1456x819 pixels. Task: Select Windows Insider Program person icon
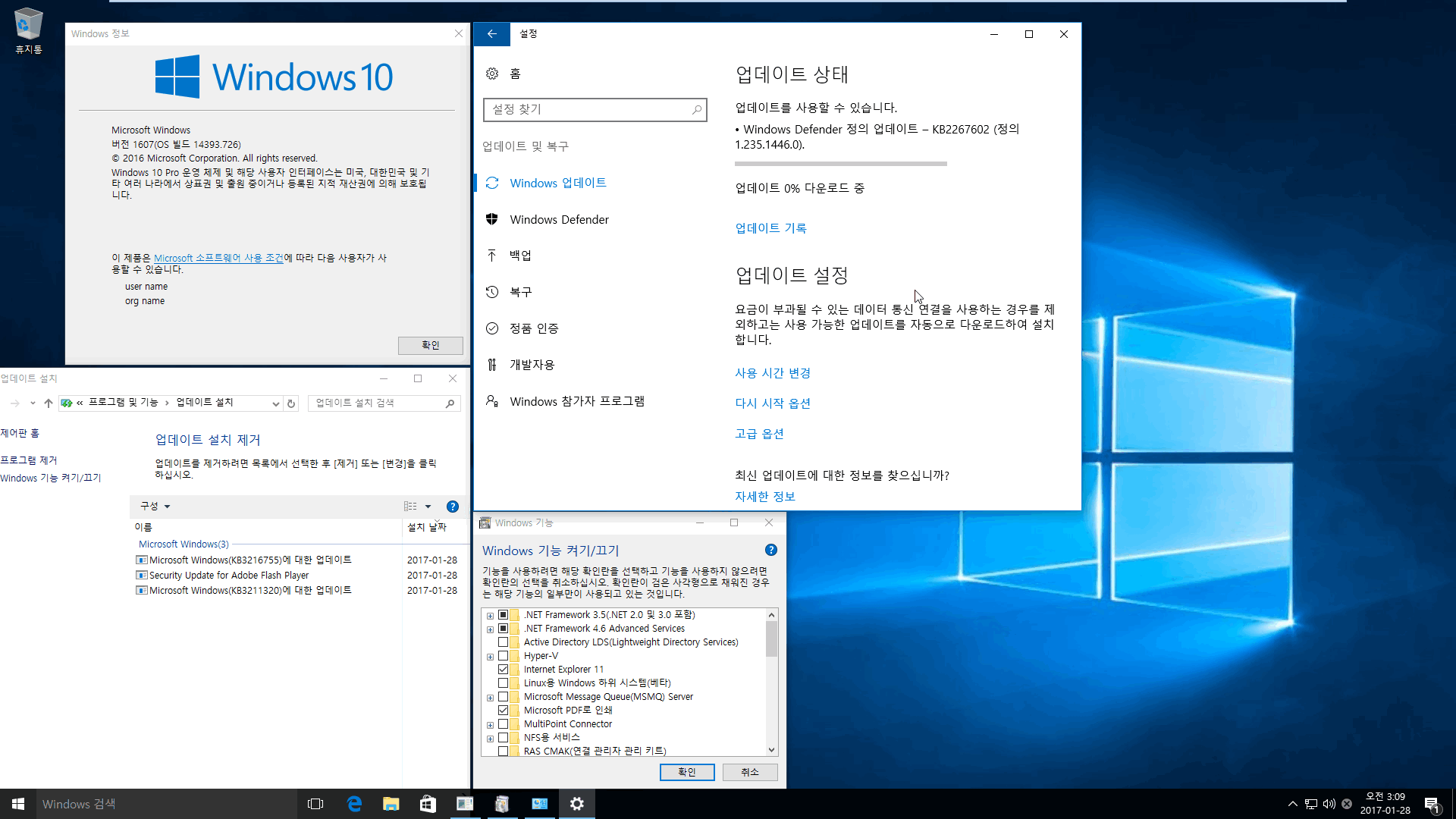tap(492, 401)
